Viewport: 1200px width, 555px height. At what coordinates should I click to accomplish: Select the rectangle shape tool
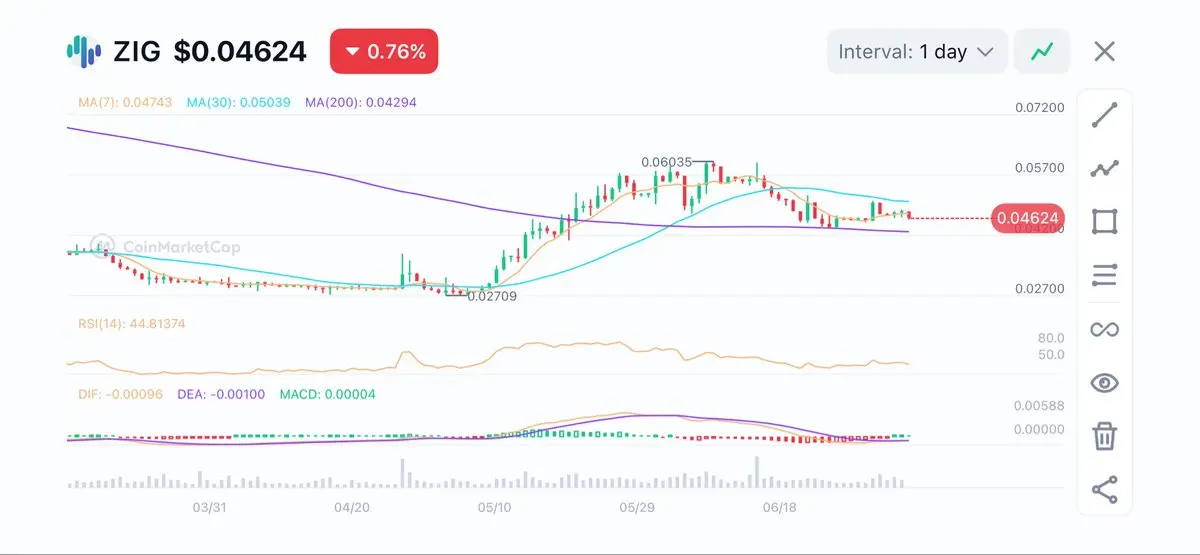1104,222
